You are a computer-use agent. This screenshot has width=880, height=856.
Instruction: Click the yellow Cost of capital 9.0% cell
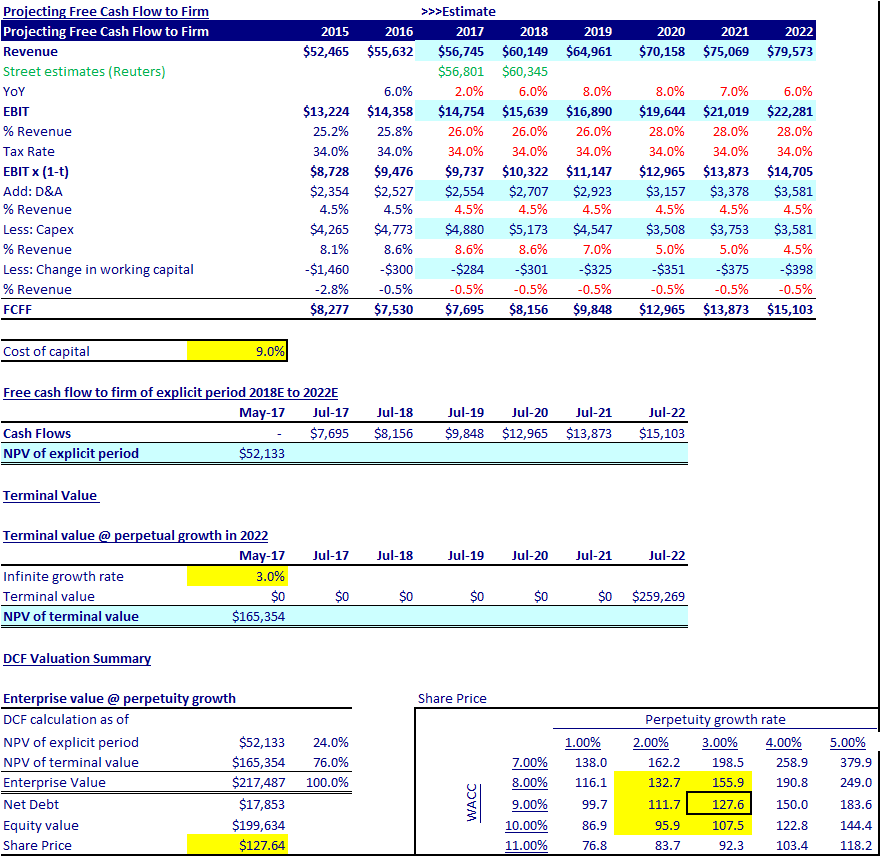click(237, 351)
